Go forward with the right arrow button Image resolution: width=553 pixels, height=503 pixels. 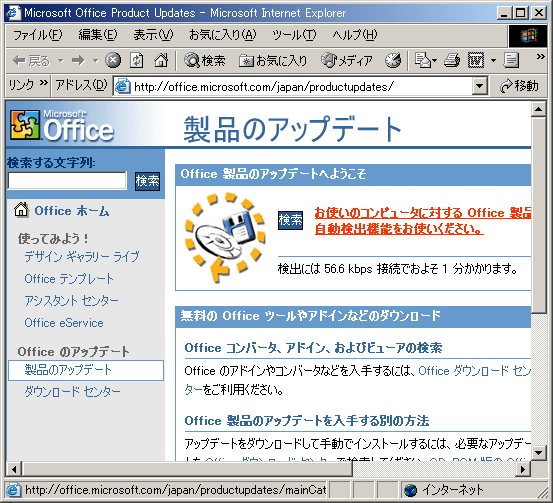pos(78,61)
